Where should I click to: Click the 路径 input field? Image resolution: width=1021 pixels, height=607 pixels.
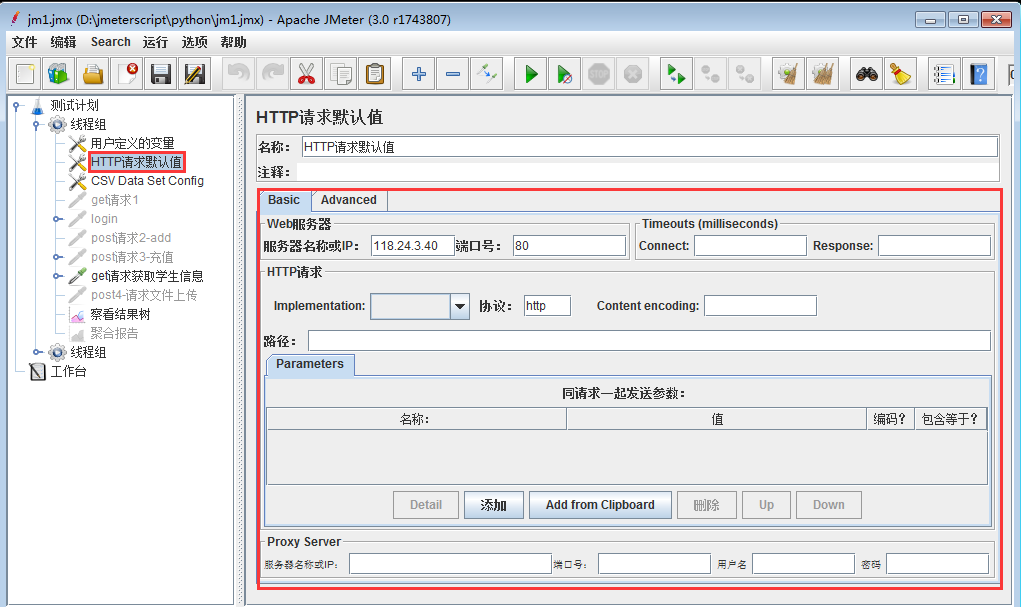649,341
